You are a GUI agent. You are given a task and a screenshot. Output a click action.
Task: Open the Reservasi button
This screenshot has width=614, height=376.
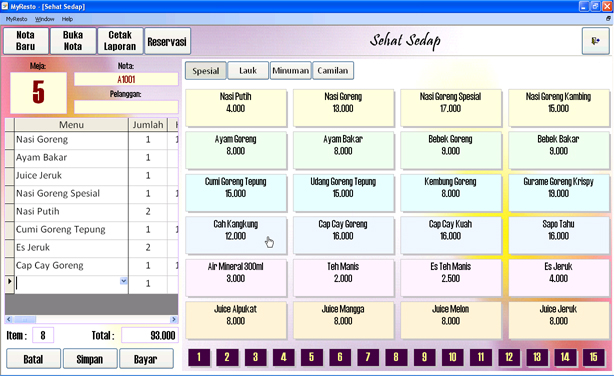click(167, 41)
